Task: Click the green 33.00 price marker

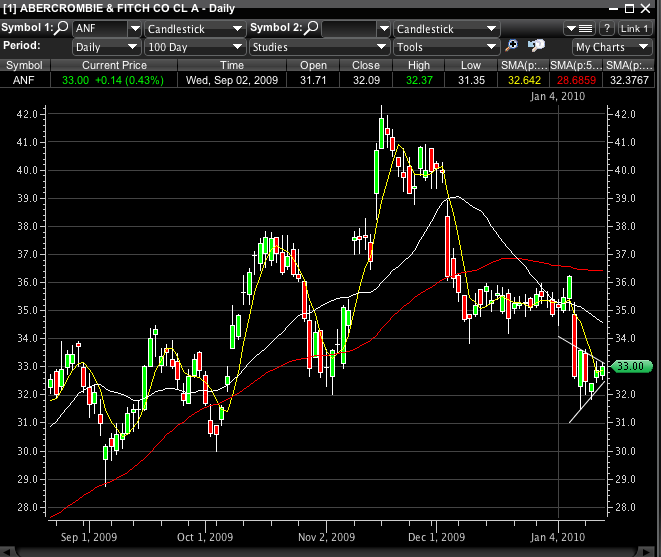Action: pos(632,366)
